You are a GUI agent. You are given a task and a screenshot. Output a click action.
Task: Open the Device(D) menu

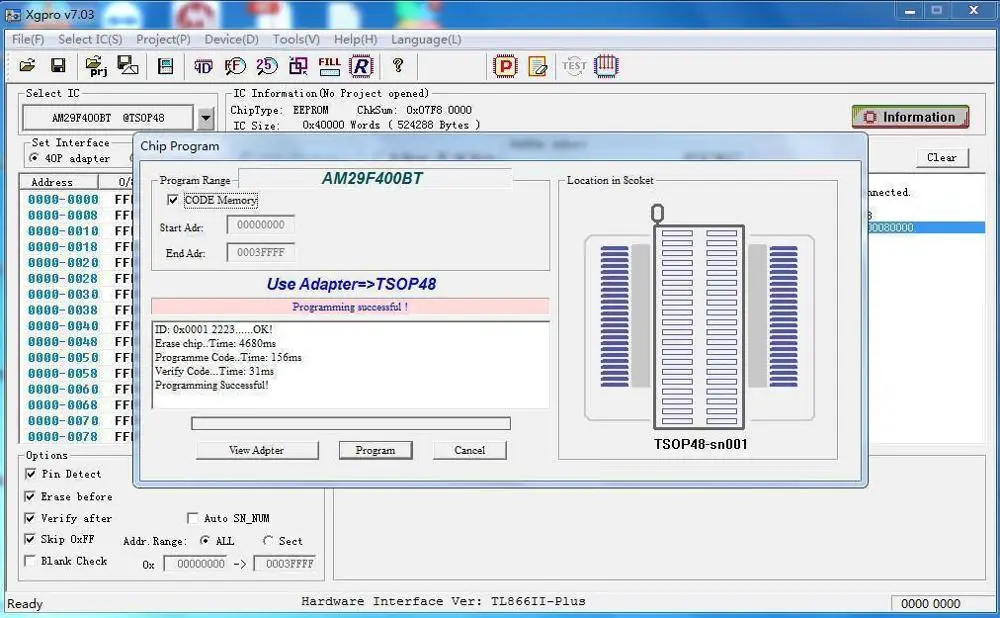(232, 40)
